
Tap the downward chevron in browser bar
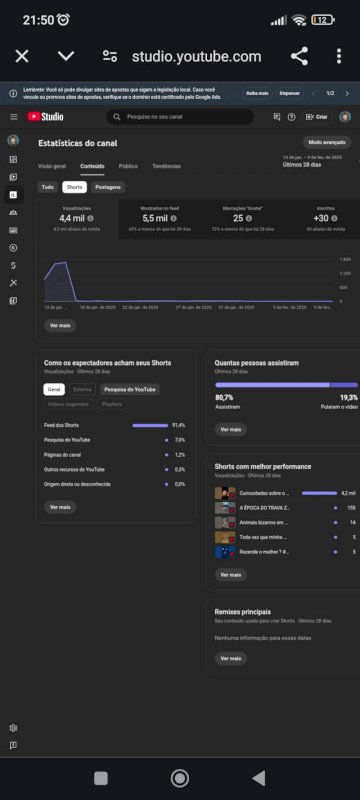pos(66,56)
